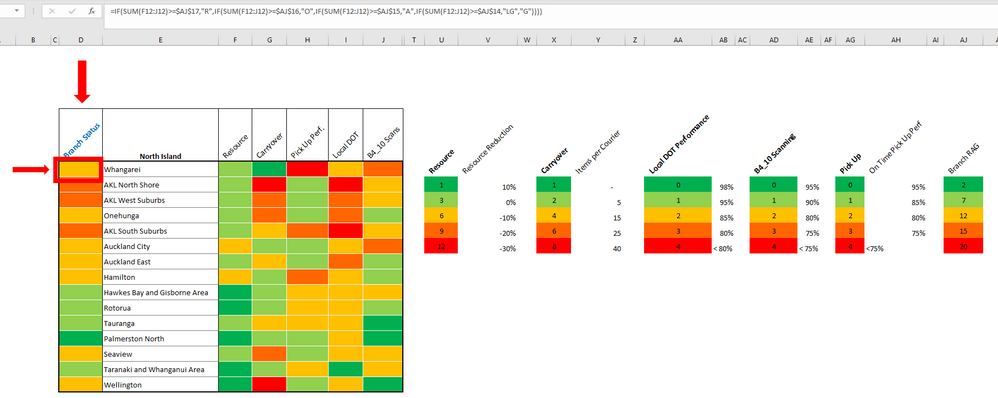Click the Cancel (X) formula bar icon
This screenshot has height=398, width=998.
click(x=52, y=11)
